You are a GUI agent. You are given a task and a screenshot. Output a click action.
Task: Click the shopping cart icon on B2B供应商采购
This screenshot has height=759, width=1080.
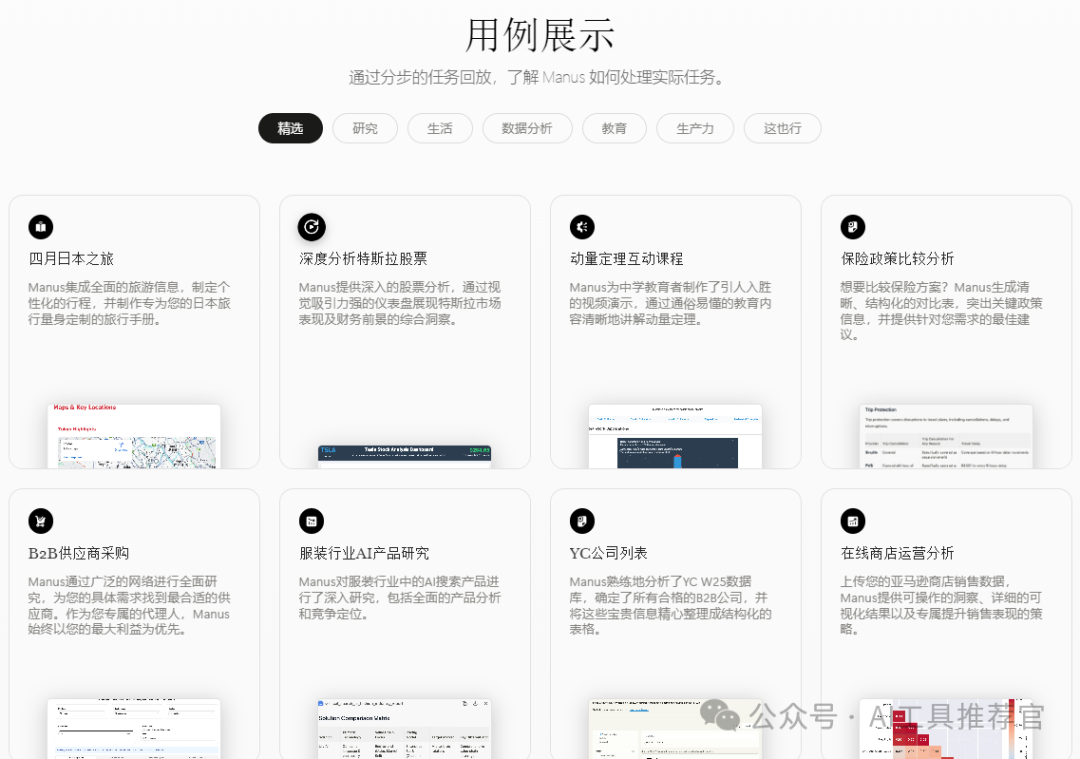point(41,521)
